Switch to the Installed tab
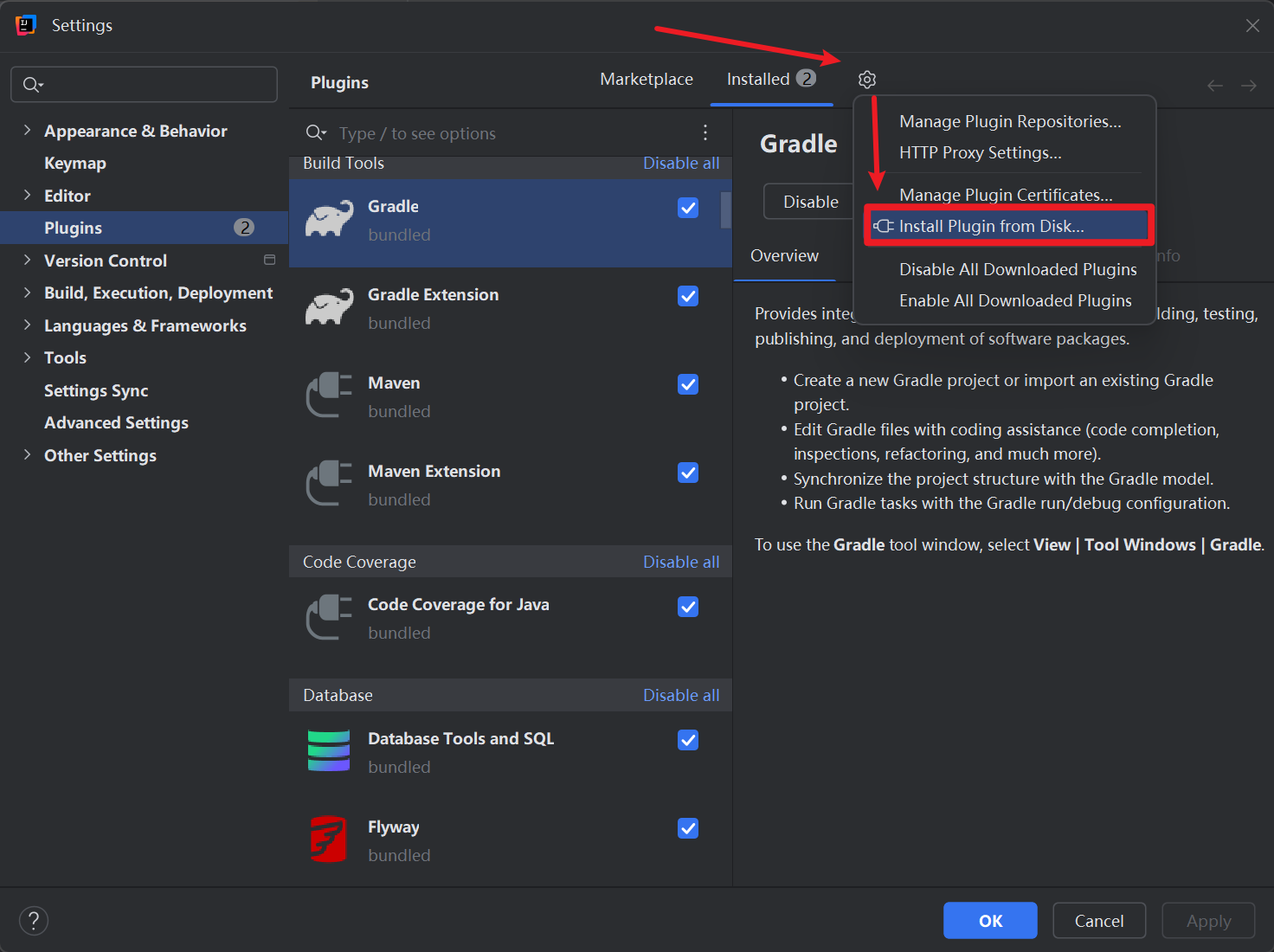This screenshot has width=1274, height=952. 771,79
